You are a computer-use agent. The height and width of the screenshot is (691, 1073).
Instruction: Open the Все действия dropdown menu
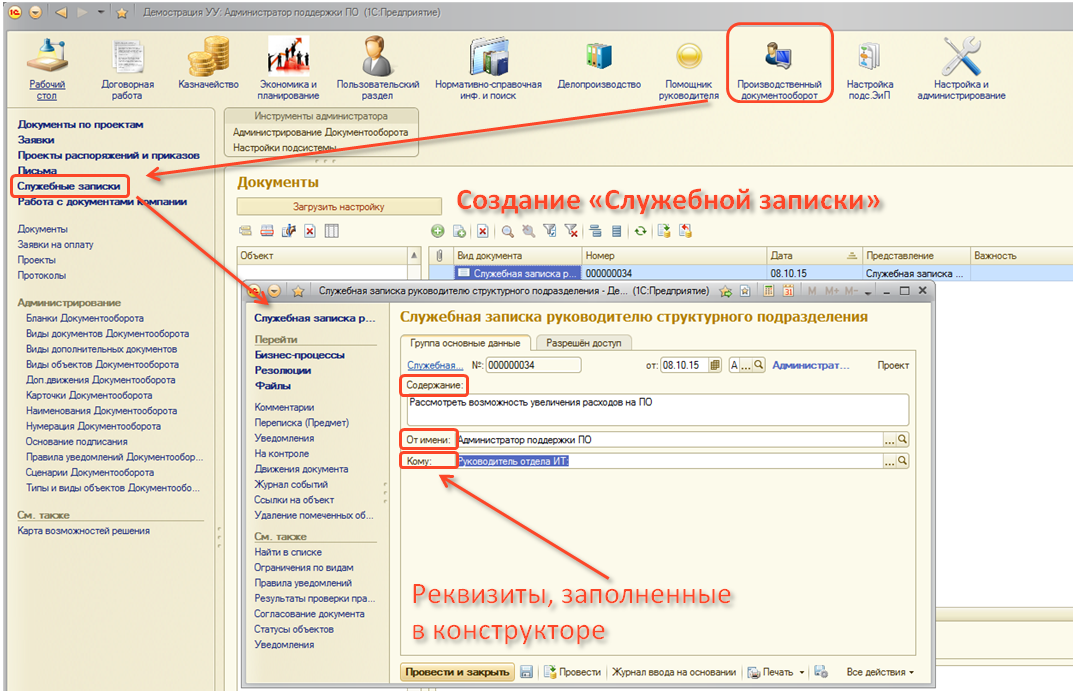(879, 672)
